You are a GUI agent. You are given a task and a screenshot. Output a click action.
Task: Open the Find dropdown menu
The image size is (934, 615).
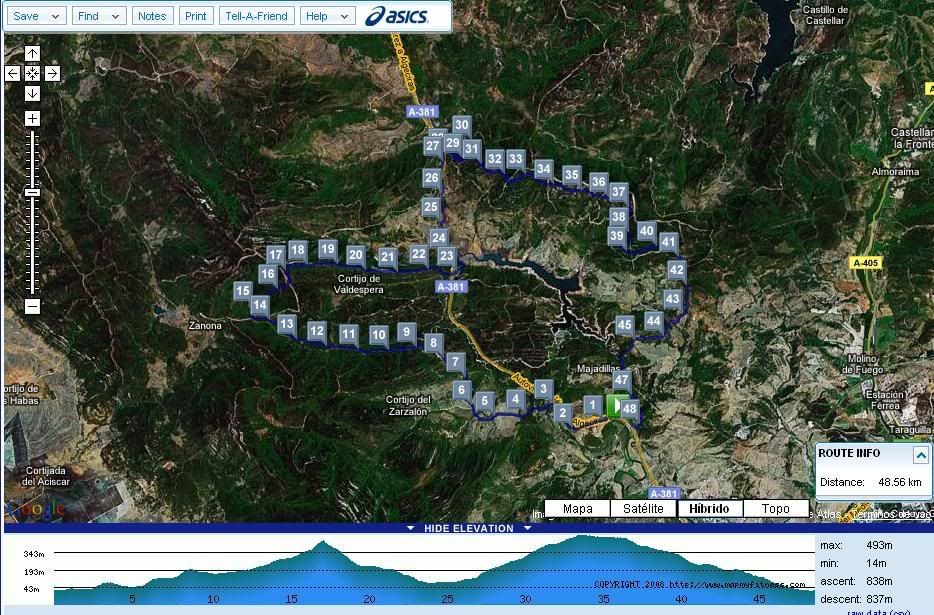tap(99, 16)
